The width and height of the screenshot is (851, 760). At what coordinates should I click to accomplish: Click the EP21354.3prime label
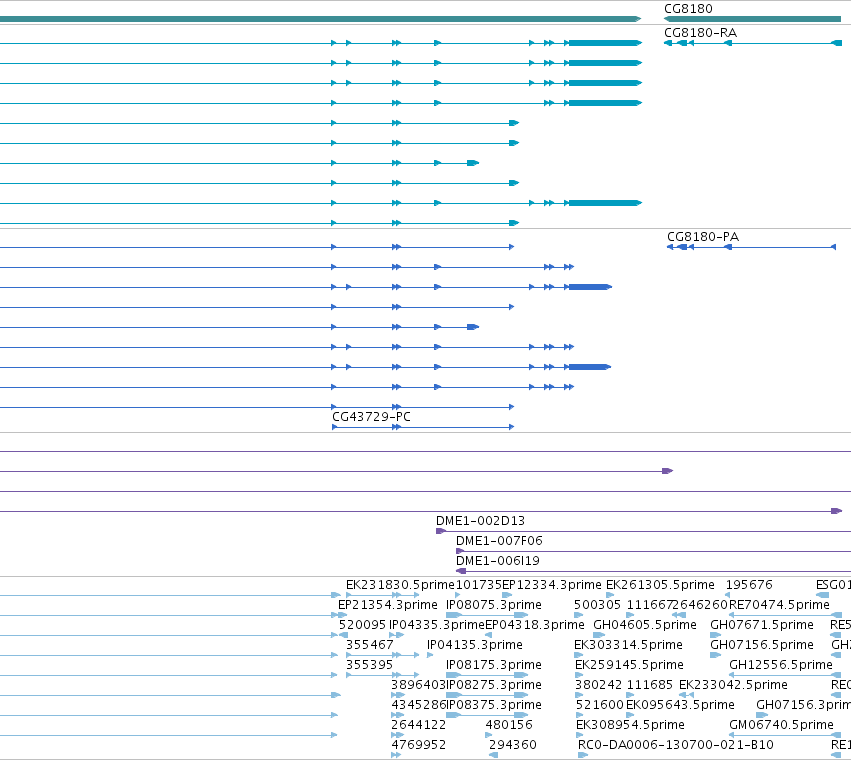tap(388, 605)
